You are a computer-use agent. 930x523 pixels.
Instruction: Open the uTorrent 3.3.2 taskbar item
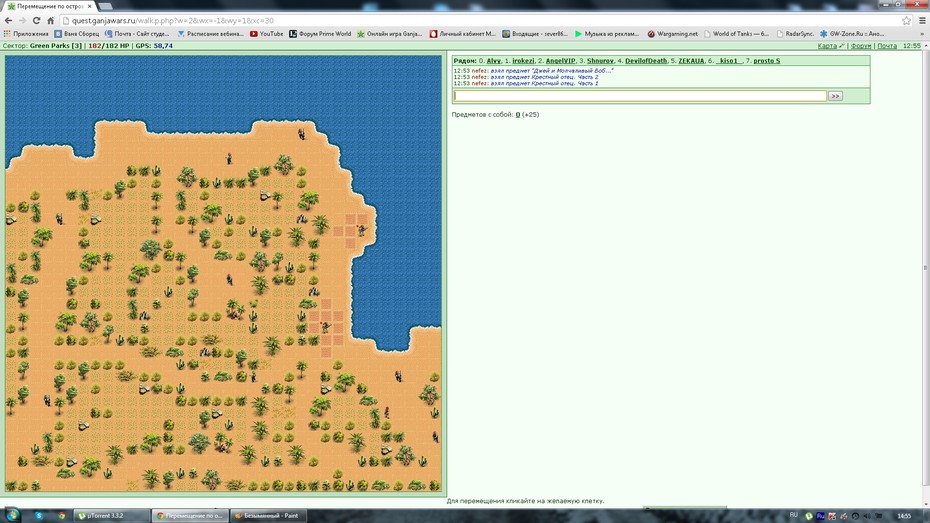(110, 515)
